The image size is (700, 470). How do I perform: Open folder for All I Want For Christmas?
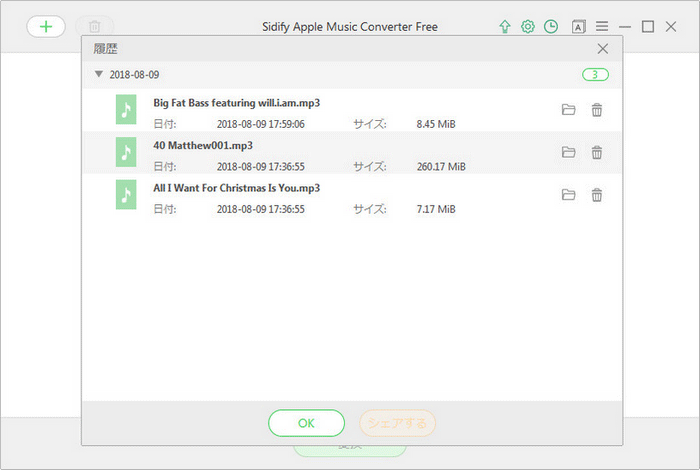[568, 195]
